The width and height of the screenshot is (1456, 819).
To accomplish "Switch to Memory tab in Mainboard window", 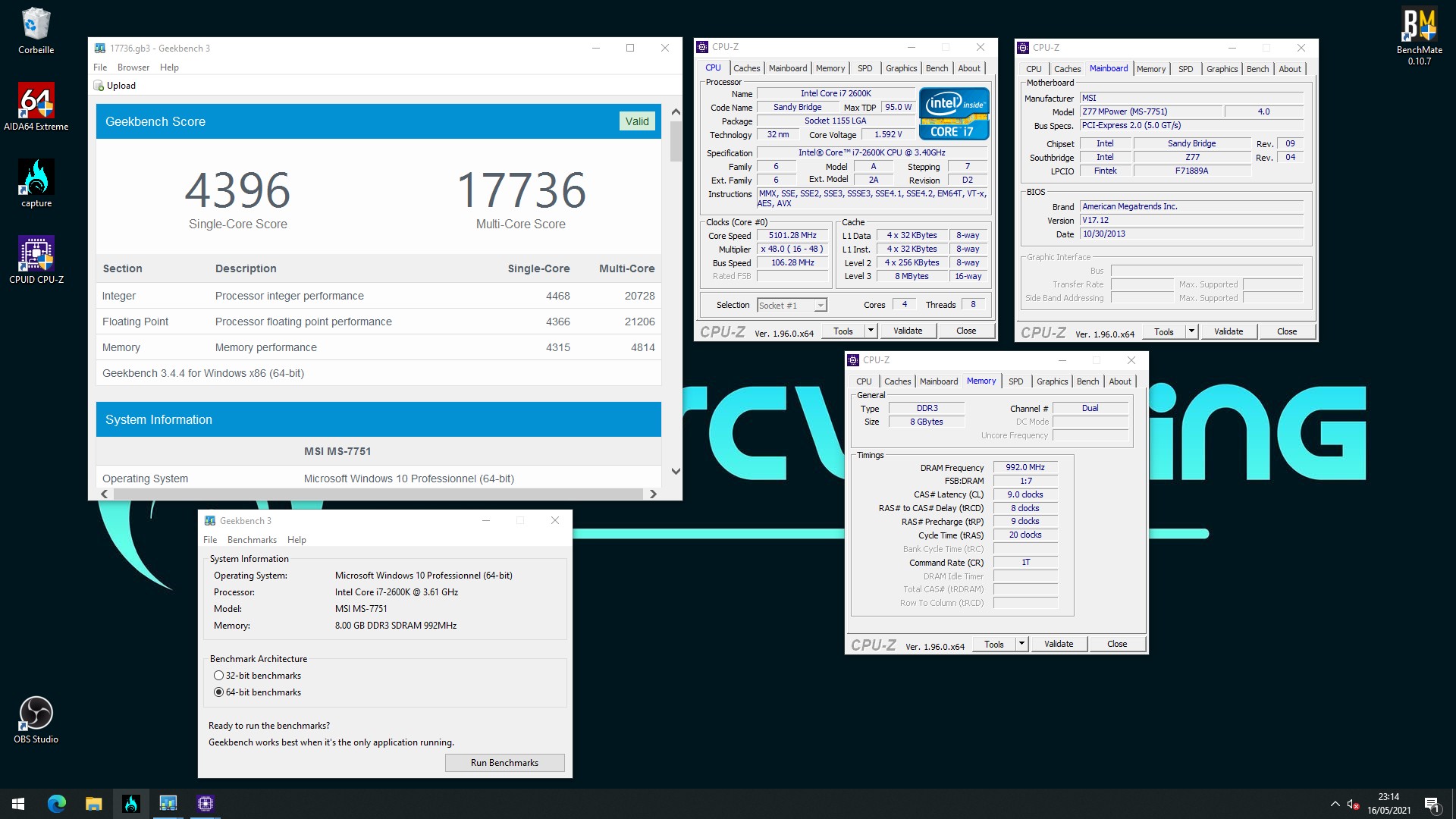I will [1150, 69].
